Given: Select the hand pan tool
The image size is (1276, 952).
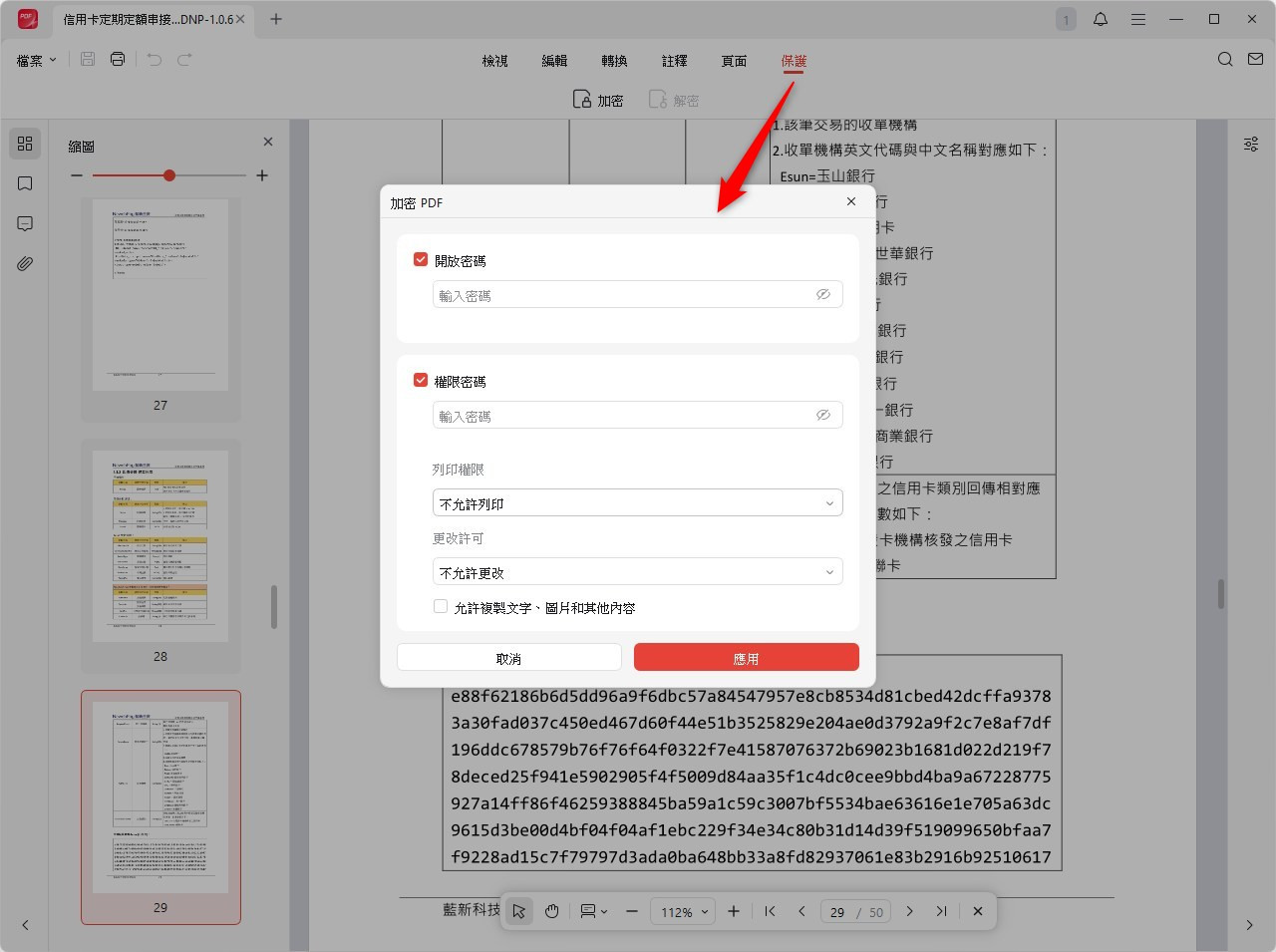Looking at the screenshot, I should coord(551,911).
